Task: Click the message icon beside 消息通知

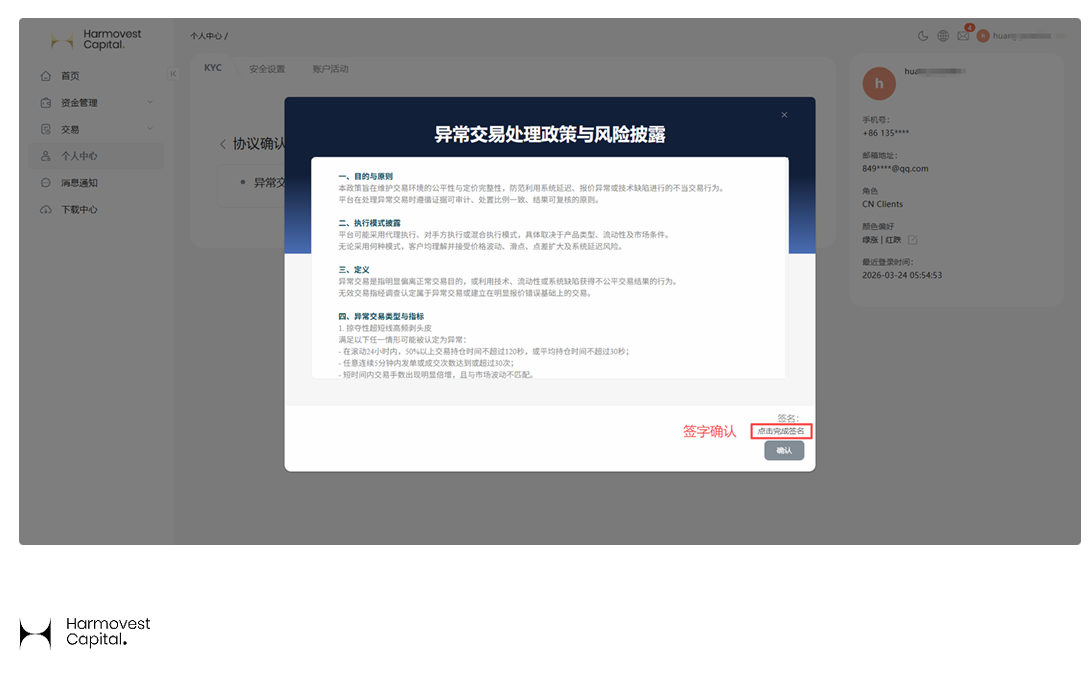Action: (x=46, y=182)
